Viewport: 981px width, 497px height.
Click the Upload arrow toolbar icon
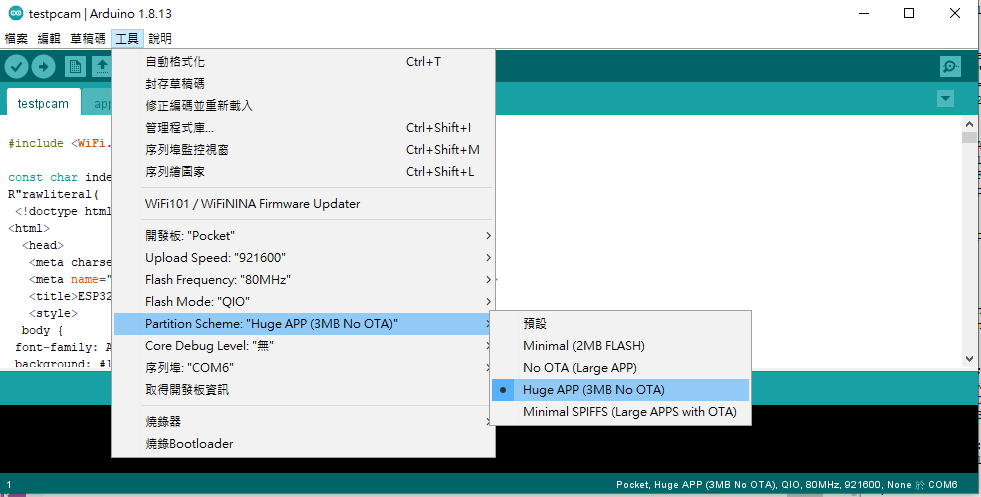[x=43, y=66]
